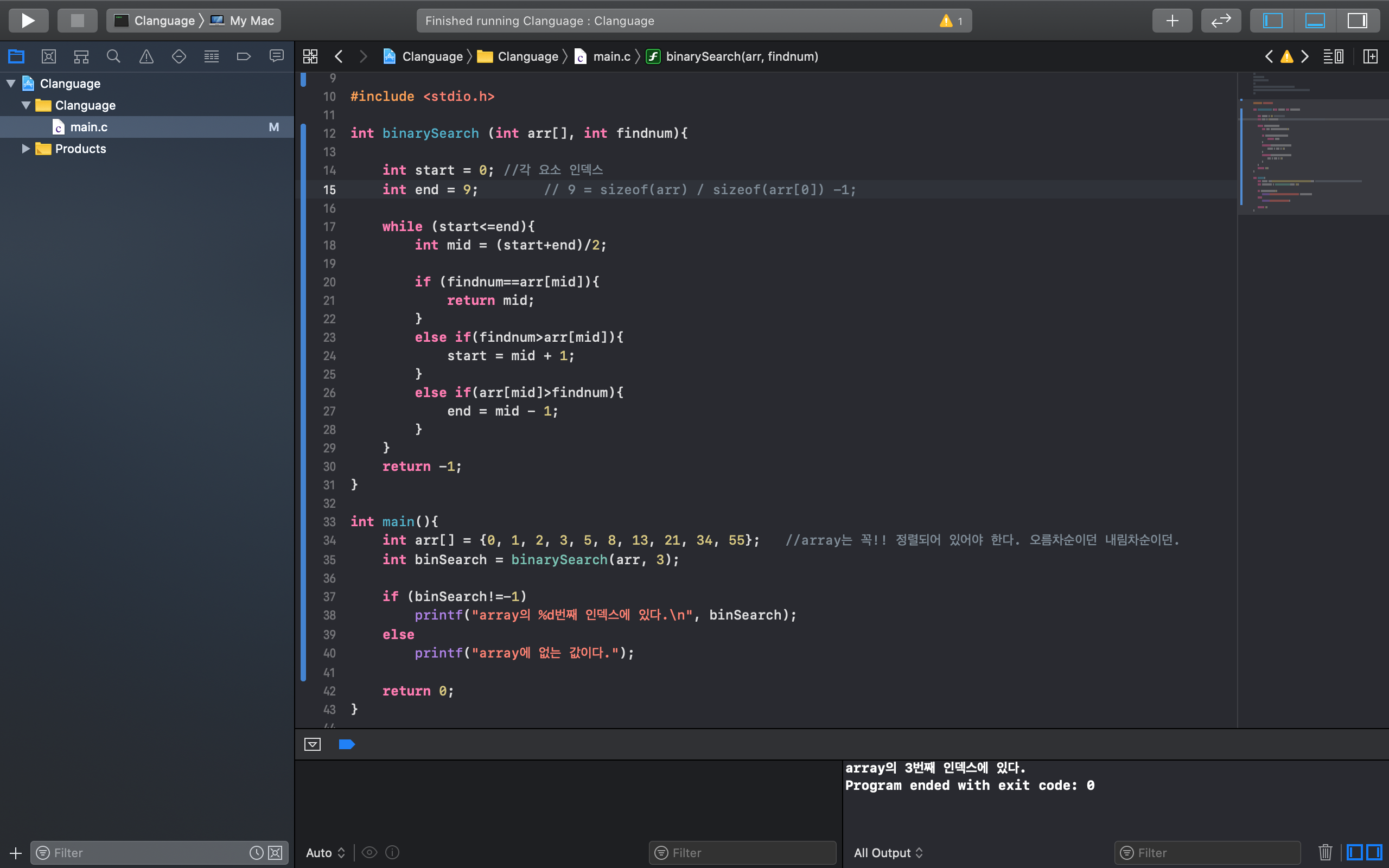Toggle the bottom debug area visibility
This screenshot has width=1389, height=868.
(1315, 21)
